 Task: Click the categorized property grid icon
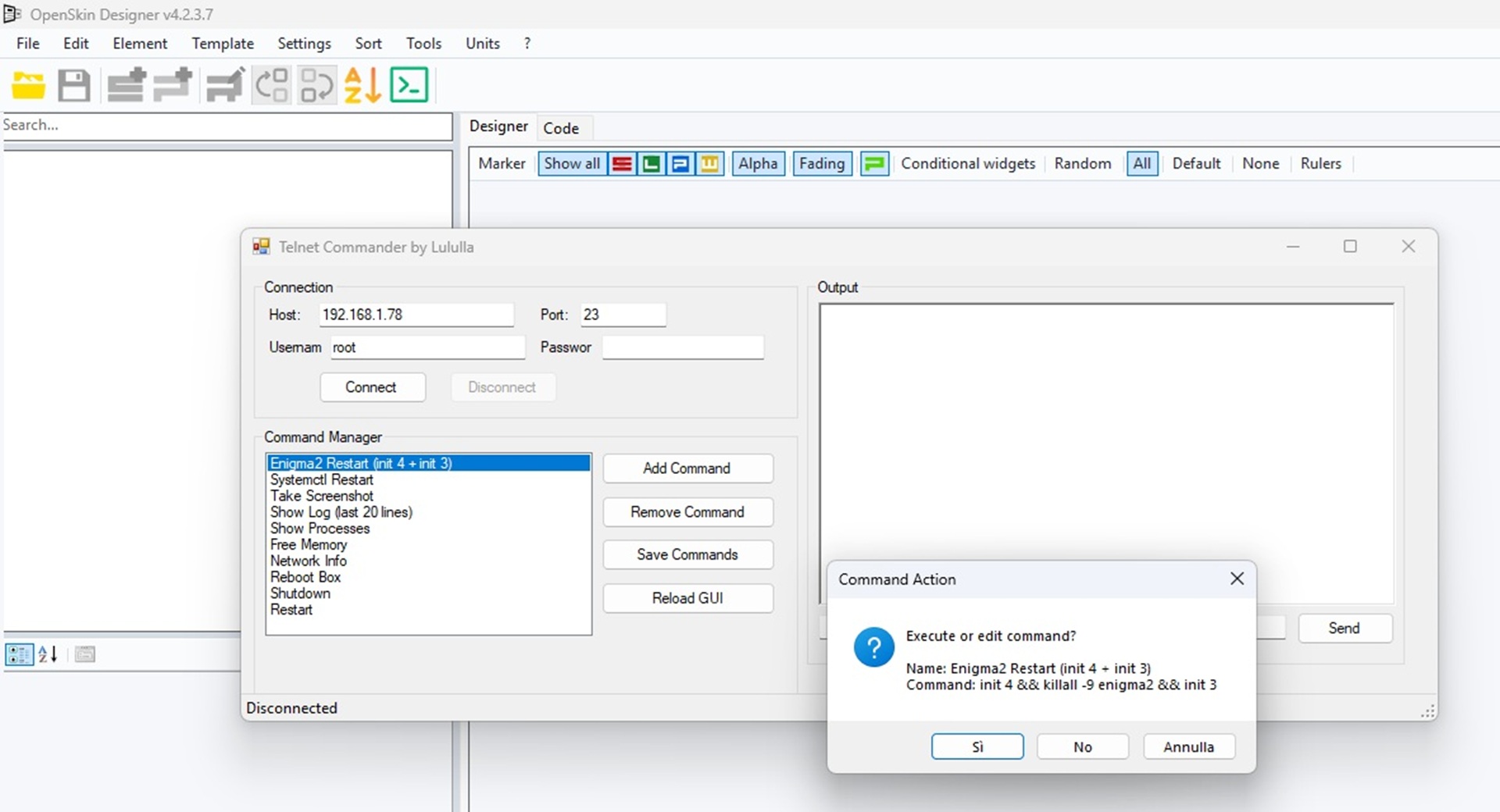tap(20, 655)
